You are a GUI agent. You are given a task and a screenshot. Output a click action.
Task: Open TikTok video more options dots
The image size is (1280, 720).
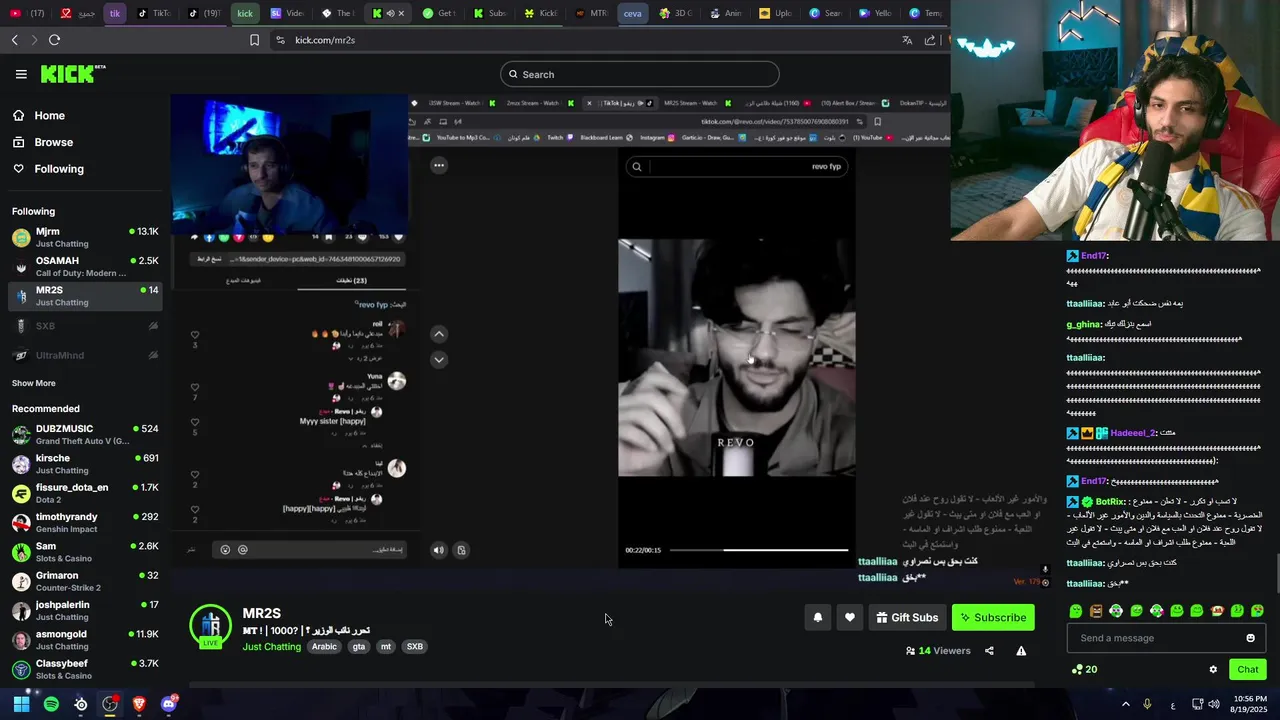[x=439, y=165]
